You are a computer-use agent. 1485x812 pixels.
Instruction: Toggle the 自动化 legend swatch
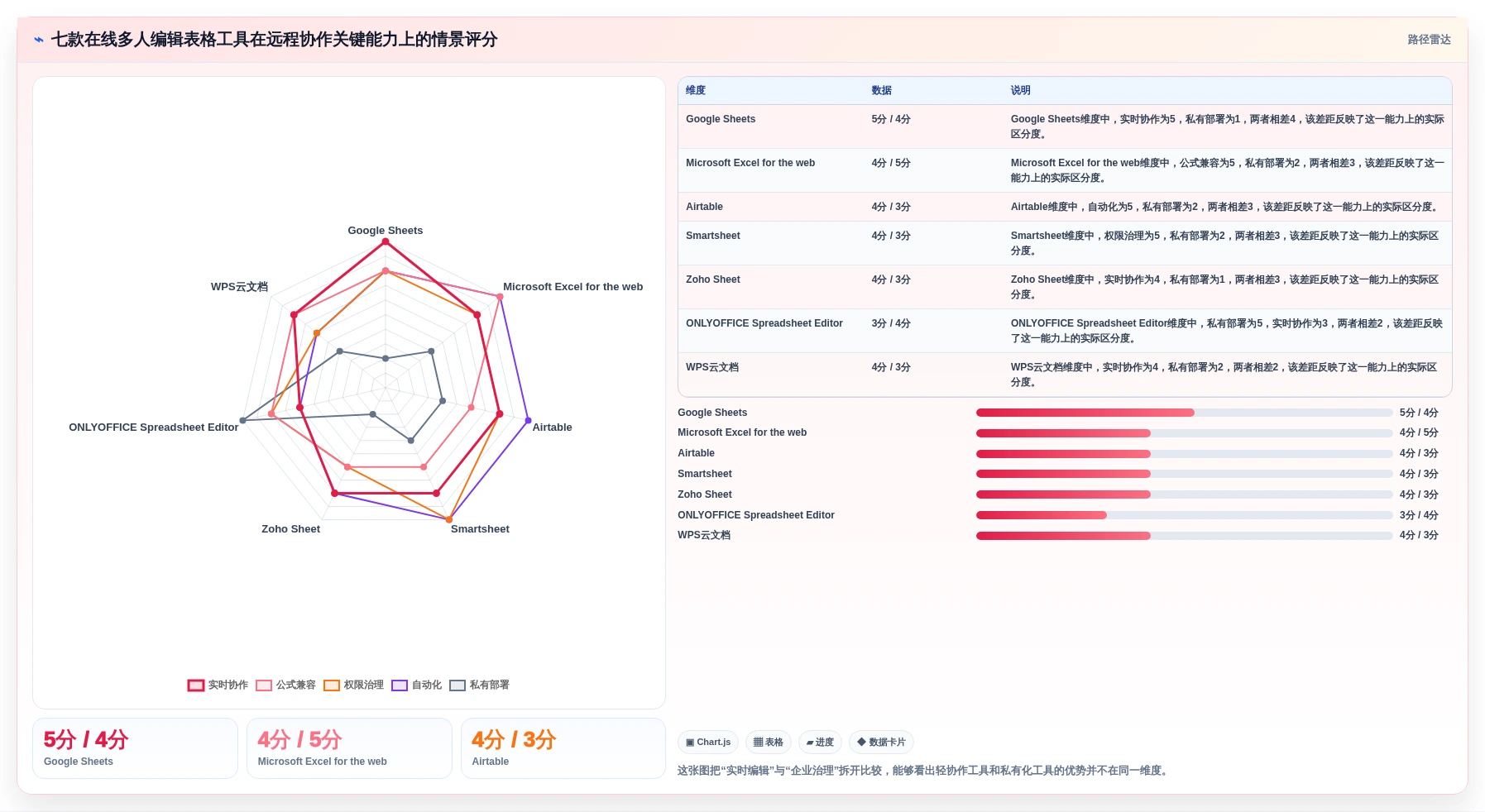(400, 685)
